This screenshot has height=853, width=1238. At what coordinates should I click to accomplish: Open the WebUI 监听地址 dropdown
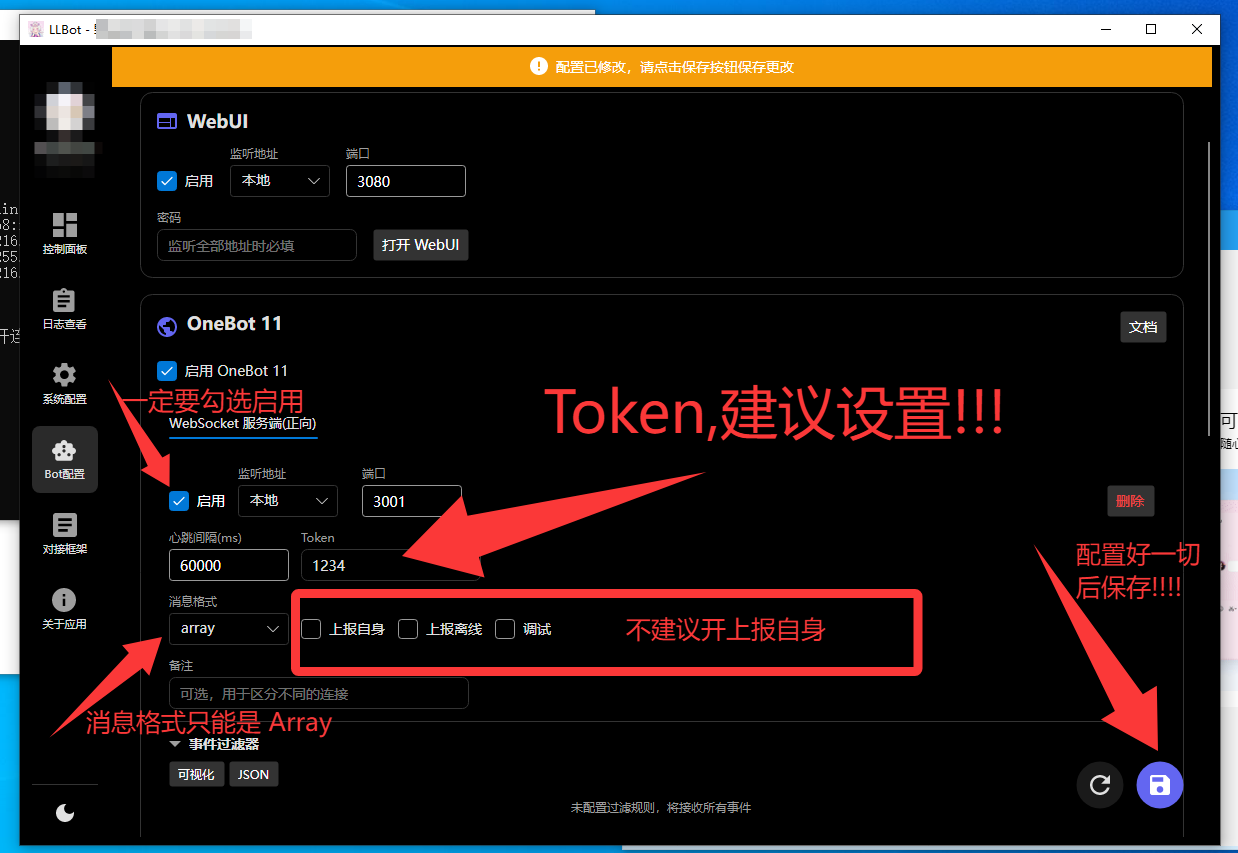(x=280, y=181)
